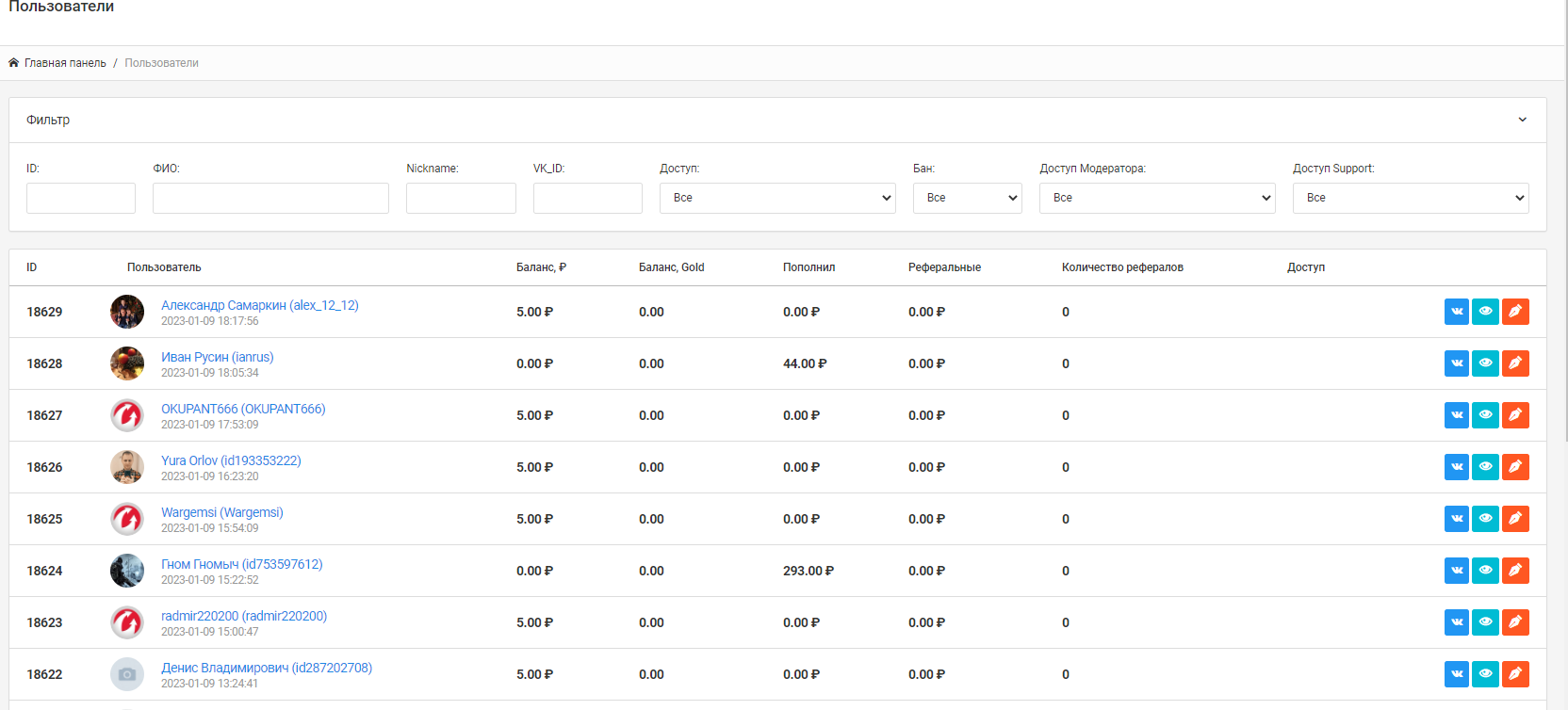The image size is (1568, 710).
Task: Open Александр Самаркин user profile link
Action: [259, 305]
